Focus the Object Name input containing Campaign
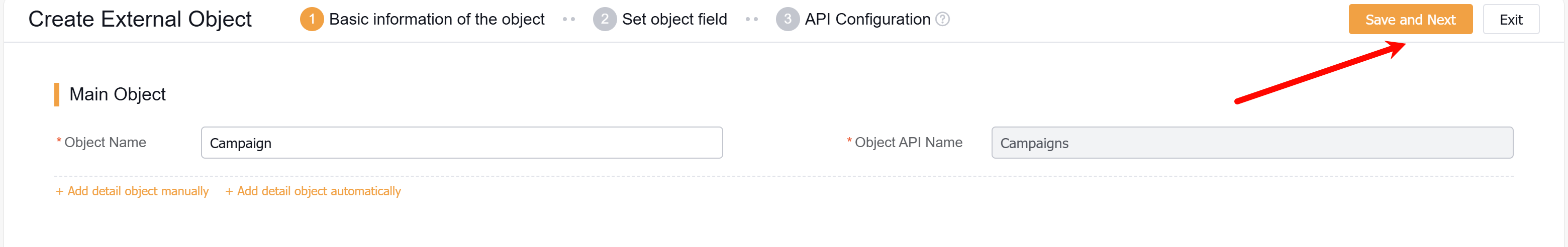This screenshot has height=247, width=1568. (x=461, y=143)
